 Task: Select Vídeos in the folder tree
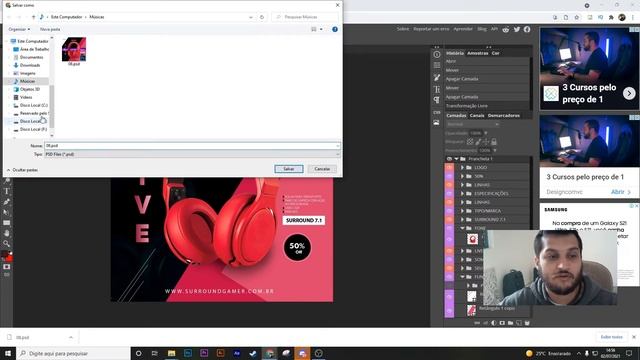23,97
